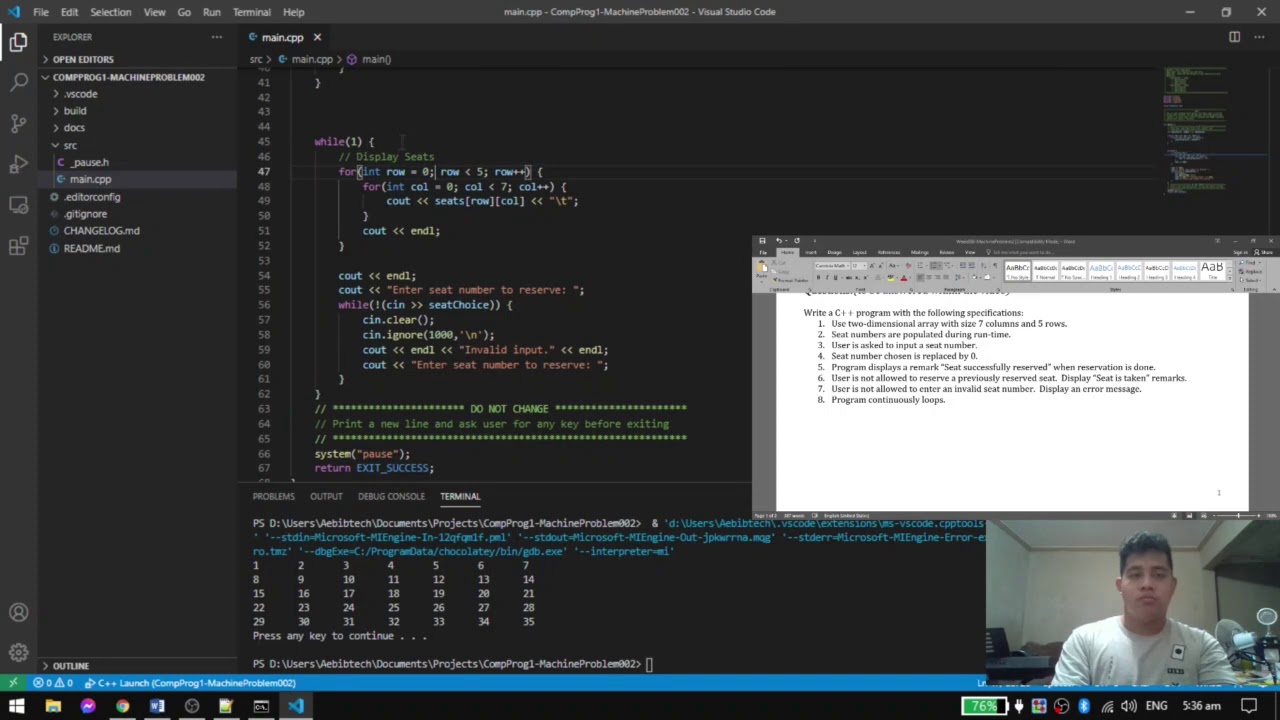
Task: Expand the build folder
Action: [75, 111]
